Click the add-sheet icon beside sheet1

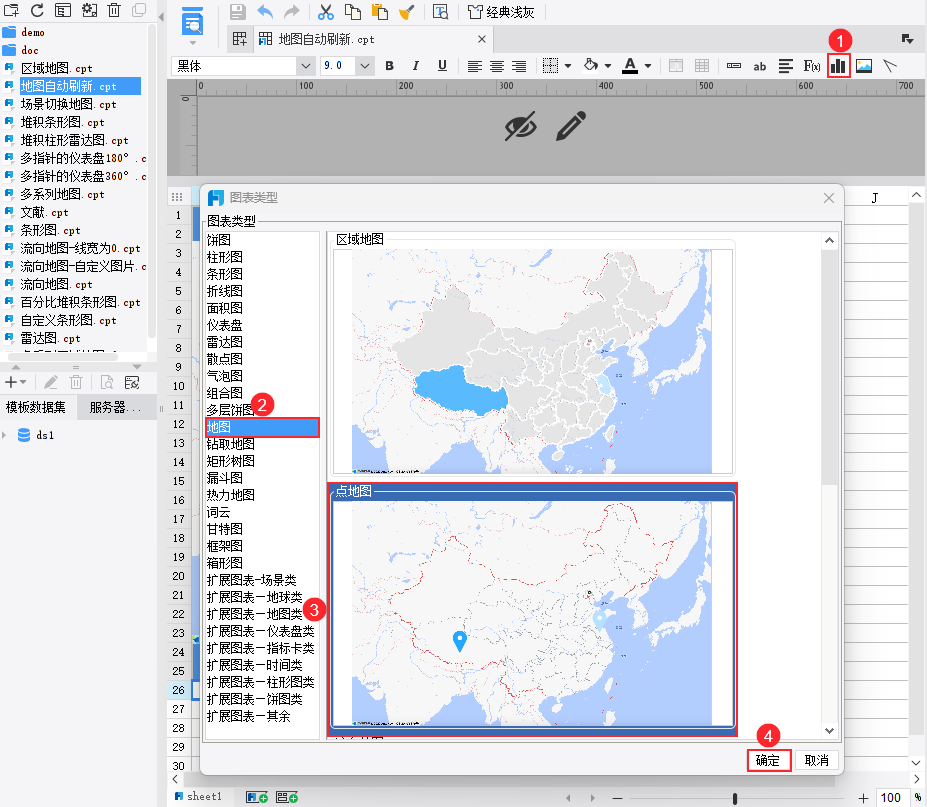tap(257, 797)
